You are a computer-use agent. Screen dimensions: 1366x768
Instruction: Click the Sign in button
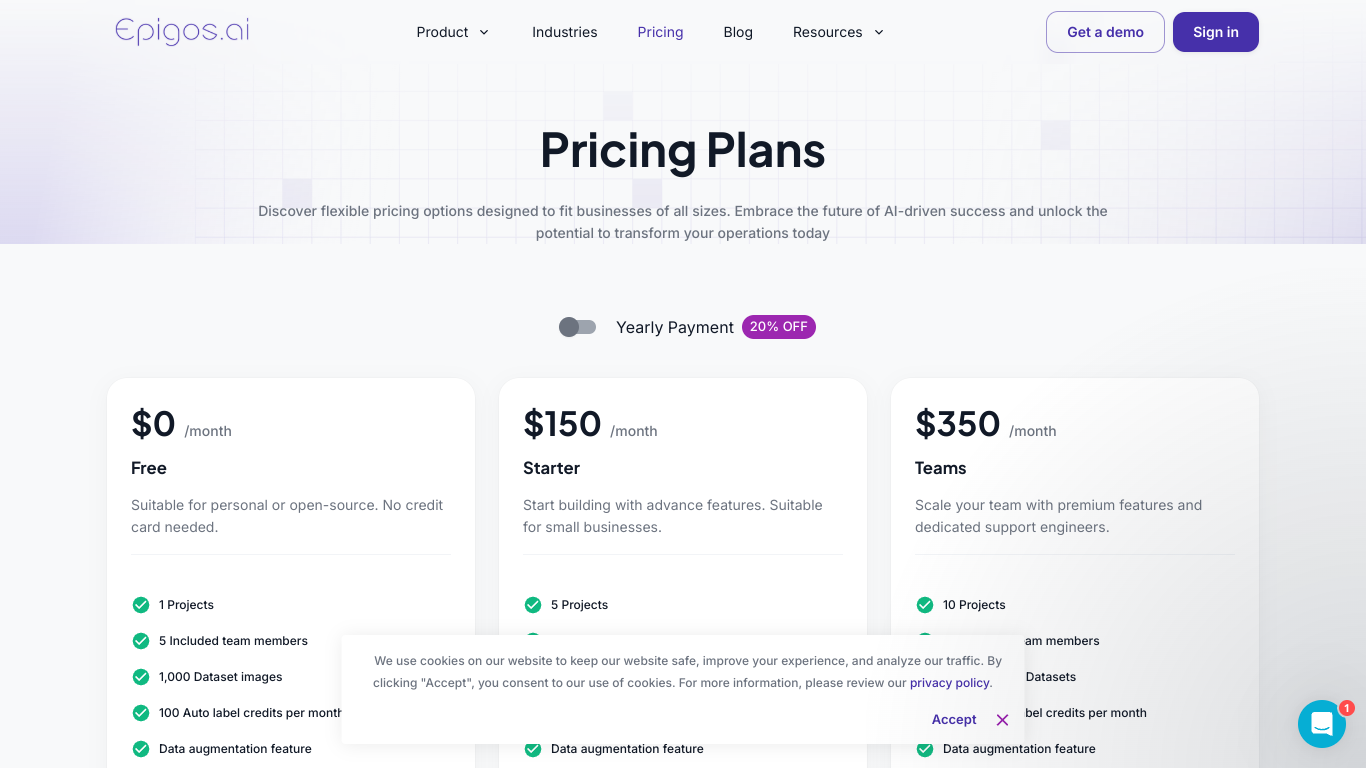point(1216,32)
